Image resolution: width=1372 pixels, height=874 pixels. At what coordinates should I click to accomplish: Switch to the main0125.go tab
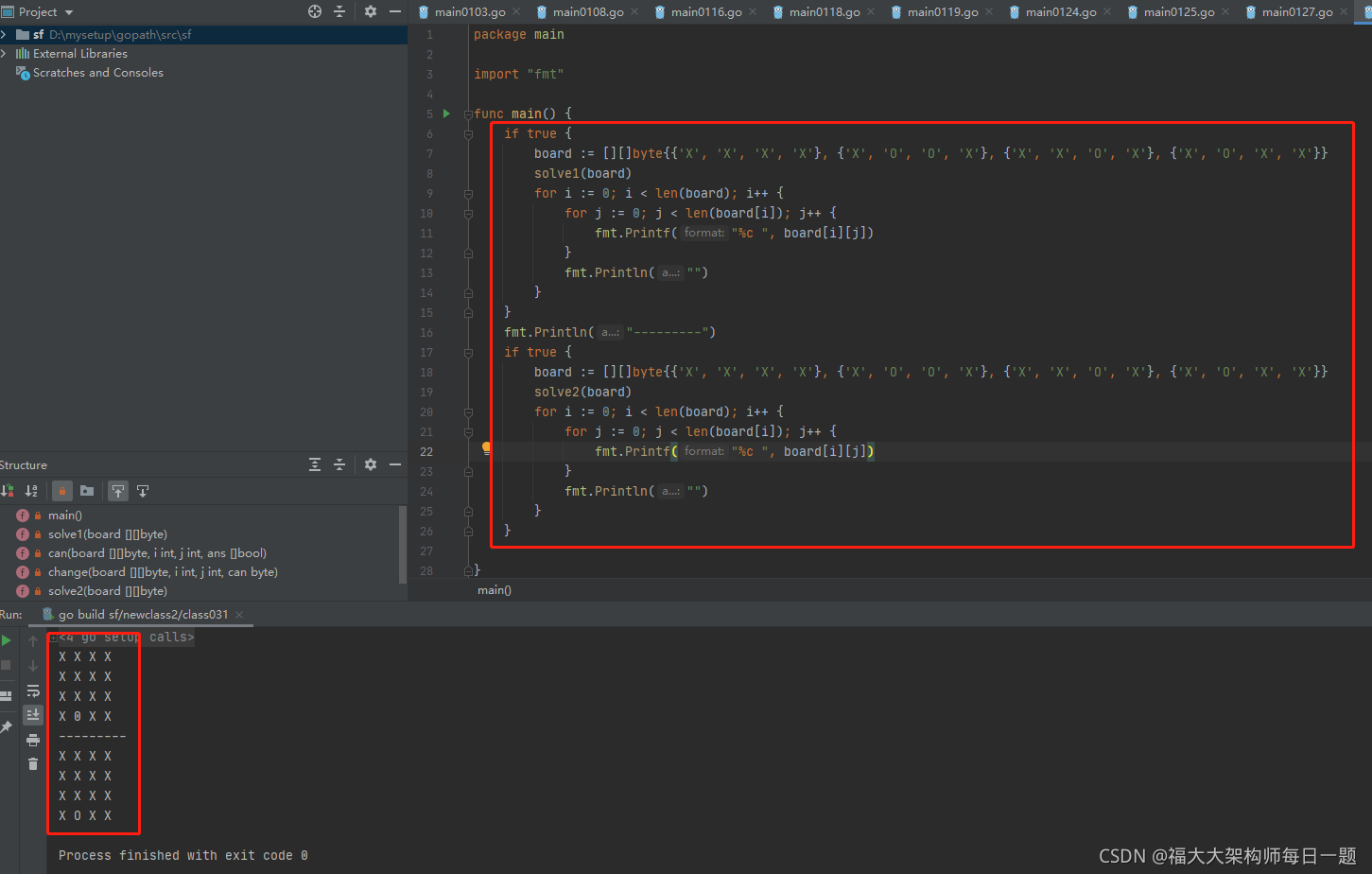[1178, 12]
